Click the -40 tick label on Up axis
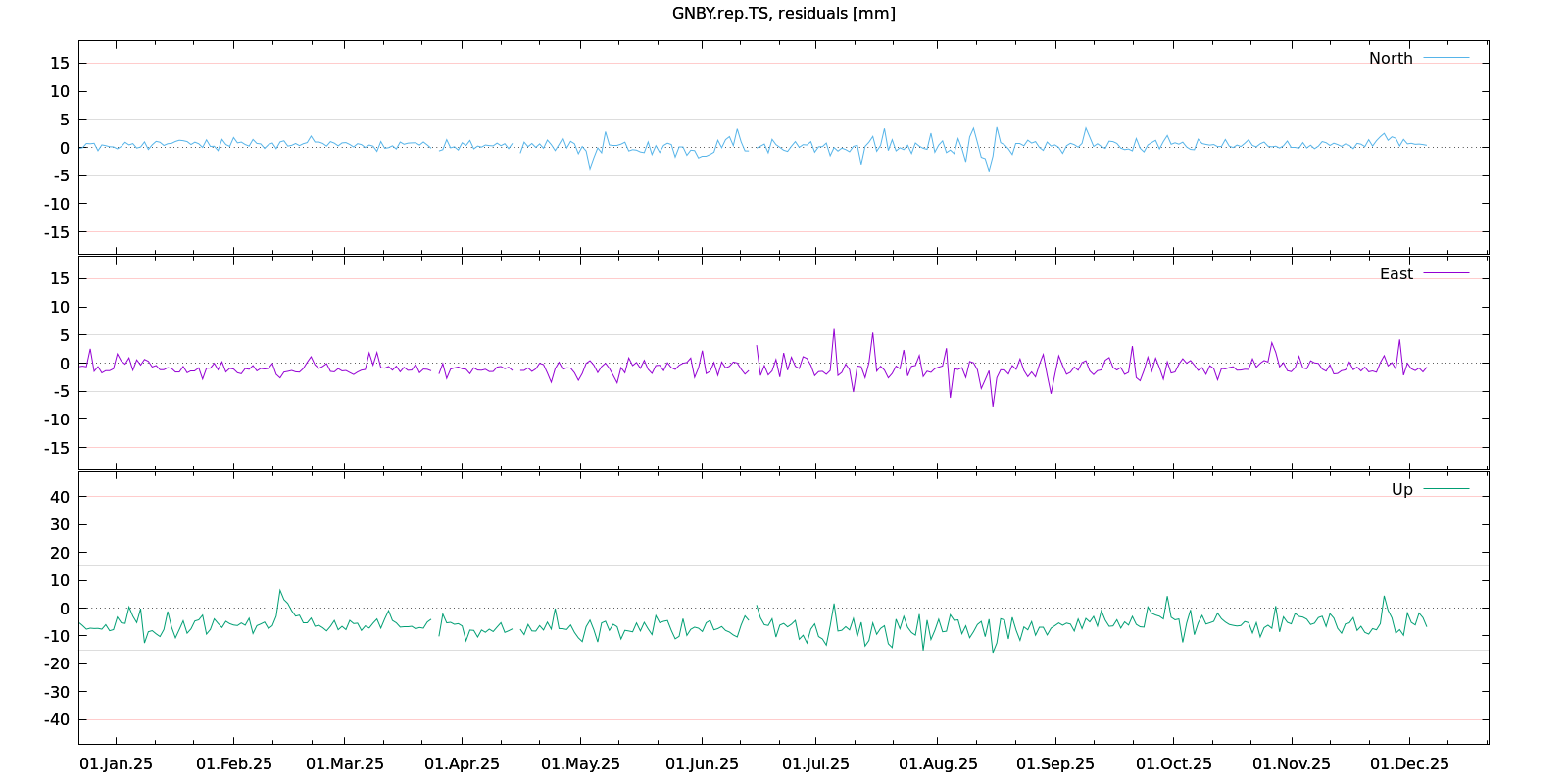This screenshot has height=784, width=1568. coord(56,720)
